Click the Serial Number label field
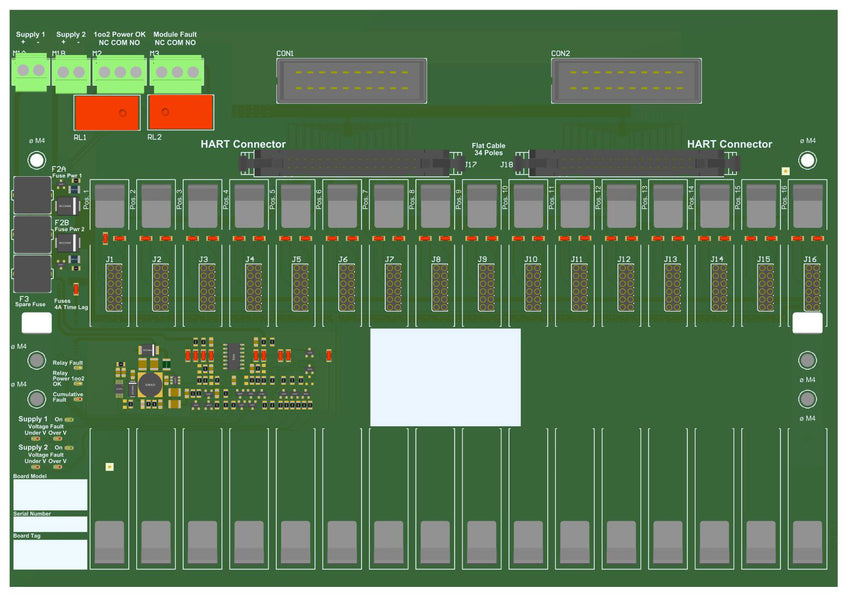The width and height of the screenshot is (850, 602). coord(50,524)
